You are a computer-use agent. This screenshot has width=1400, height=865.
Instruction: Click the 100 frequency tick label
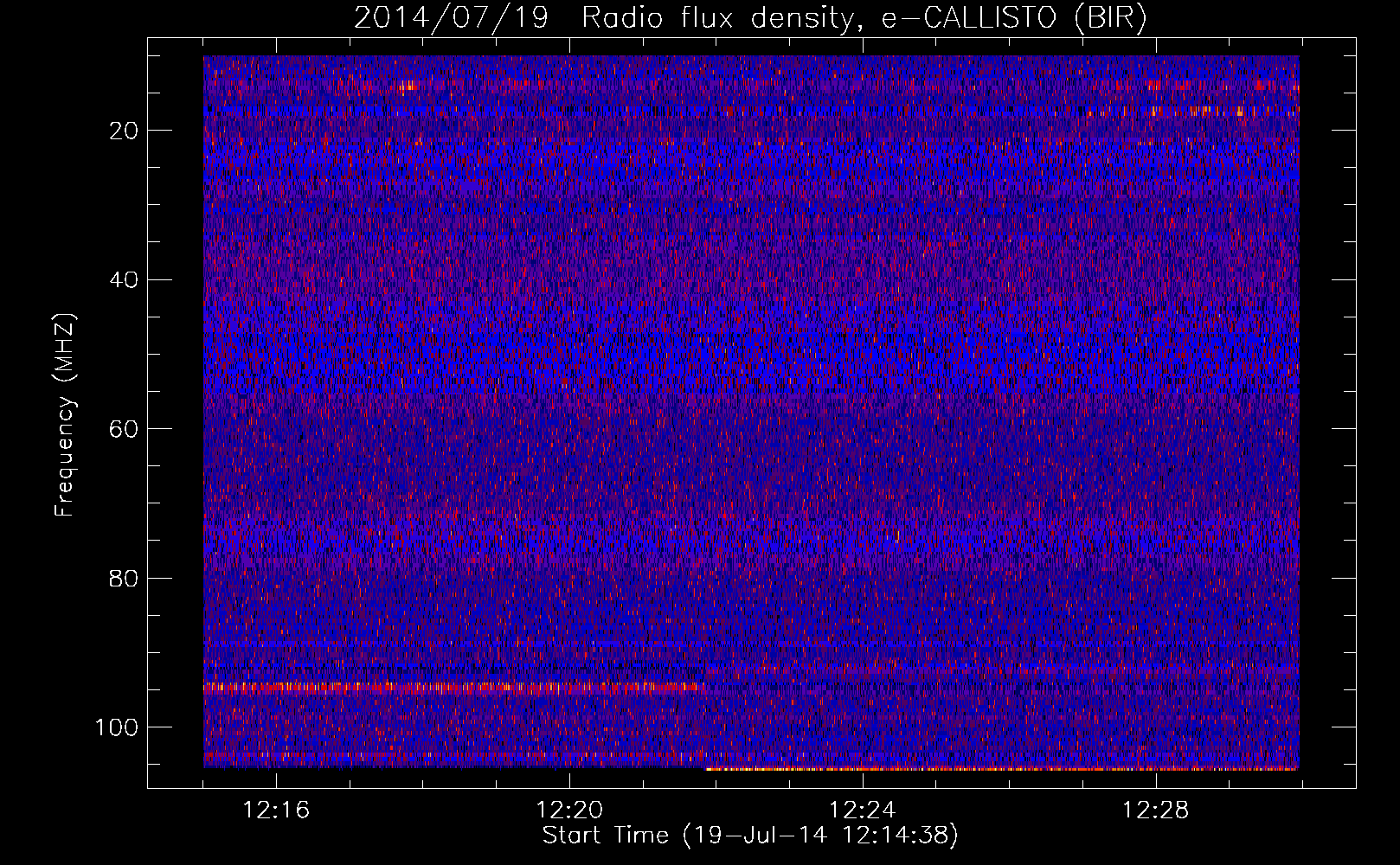[117, 727]
